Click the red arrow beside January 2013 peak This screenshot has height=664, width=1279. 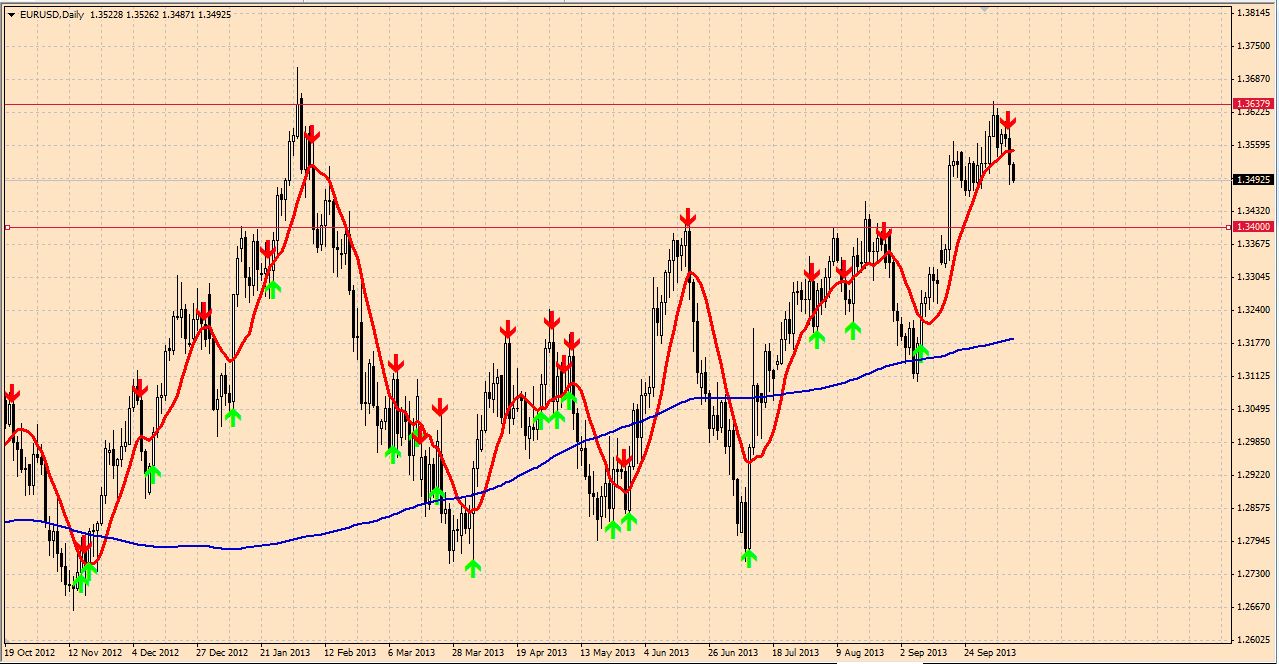312,134
